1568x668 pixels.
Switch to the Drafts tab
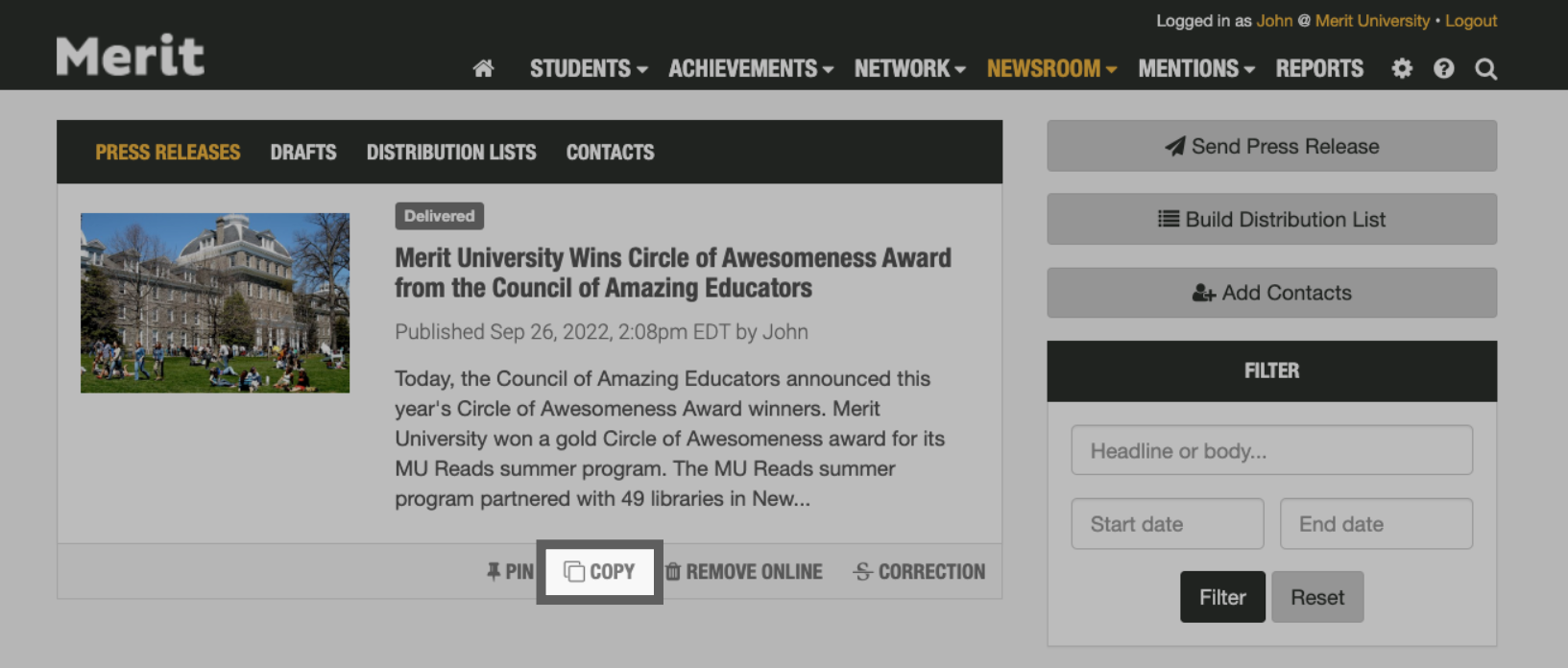coord(303,153)
